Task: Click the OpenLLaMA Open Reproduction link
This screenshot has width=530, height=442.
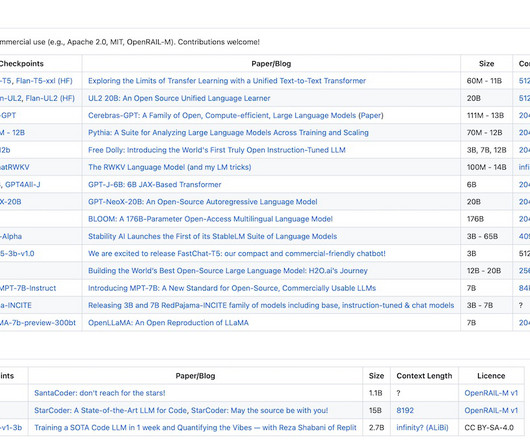Action: click(x=168, y=323)
